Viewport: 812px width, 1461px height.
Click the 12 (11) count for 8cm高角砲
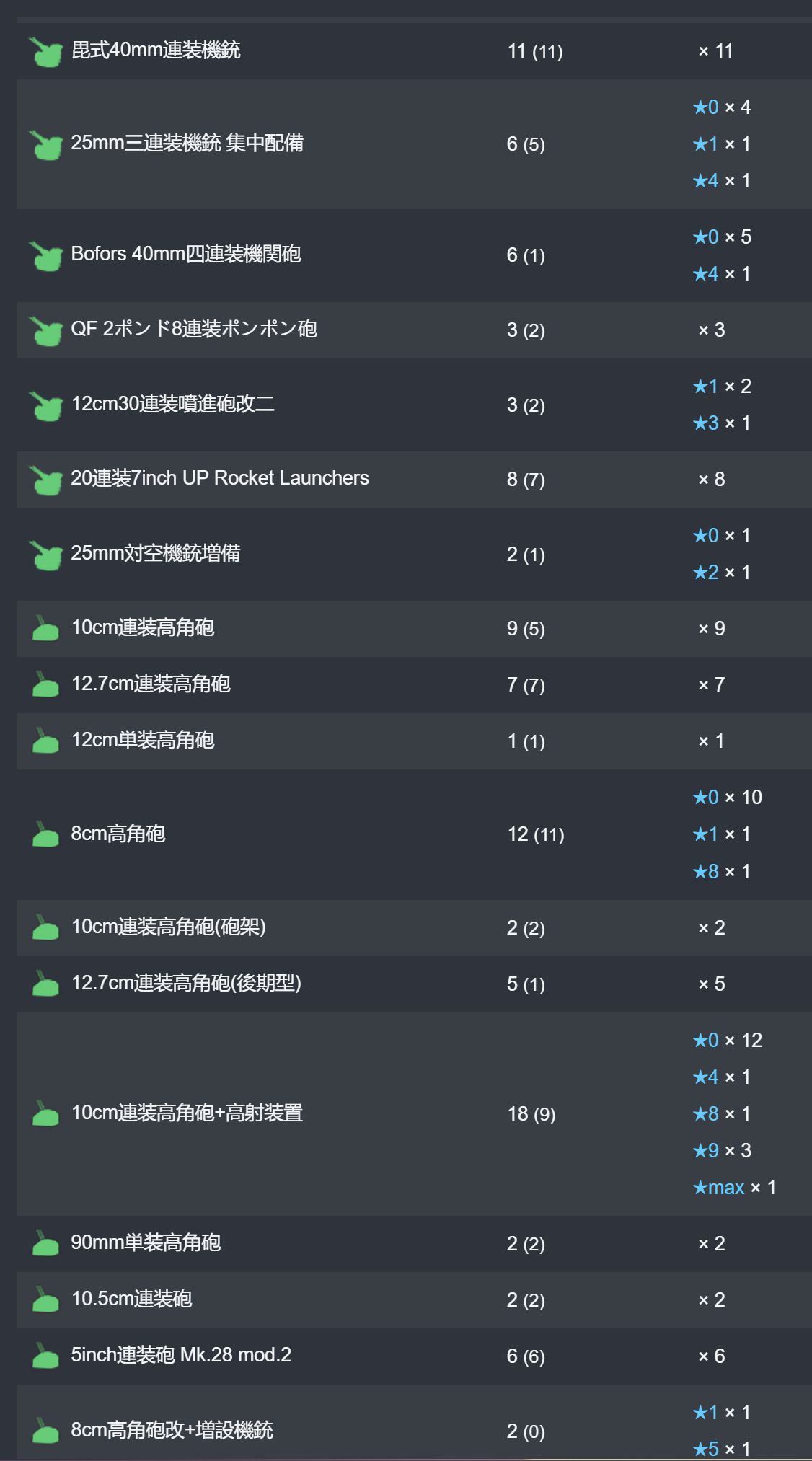point(536,835)
